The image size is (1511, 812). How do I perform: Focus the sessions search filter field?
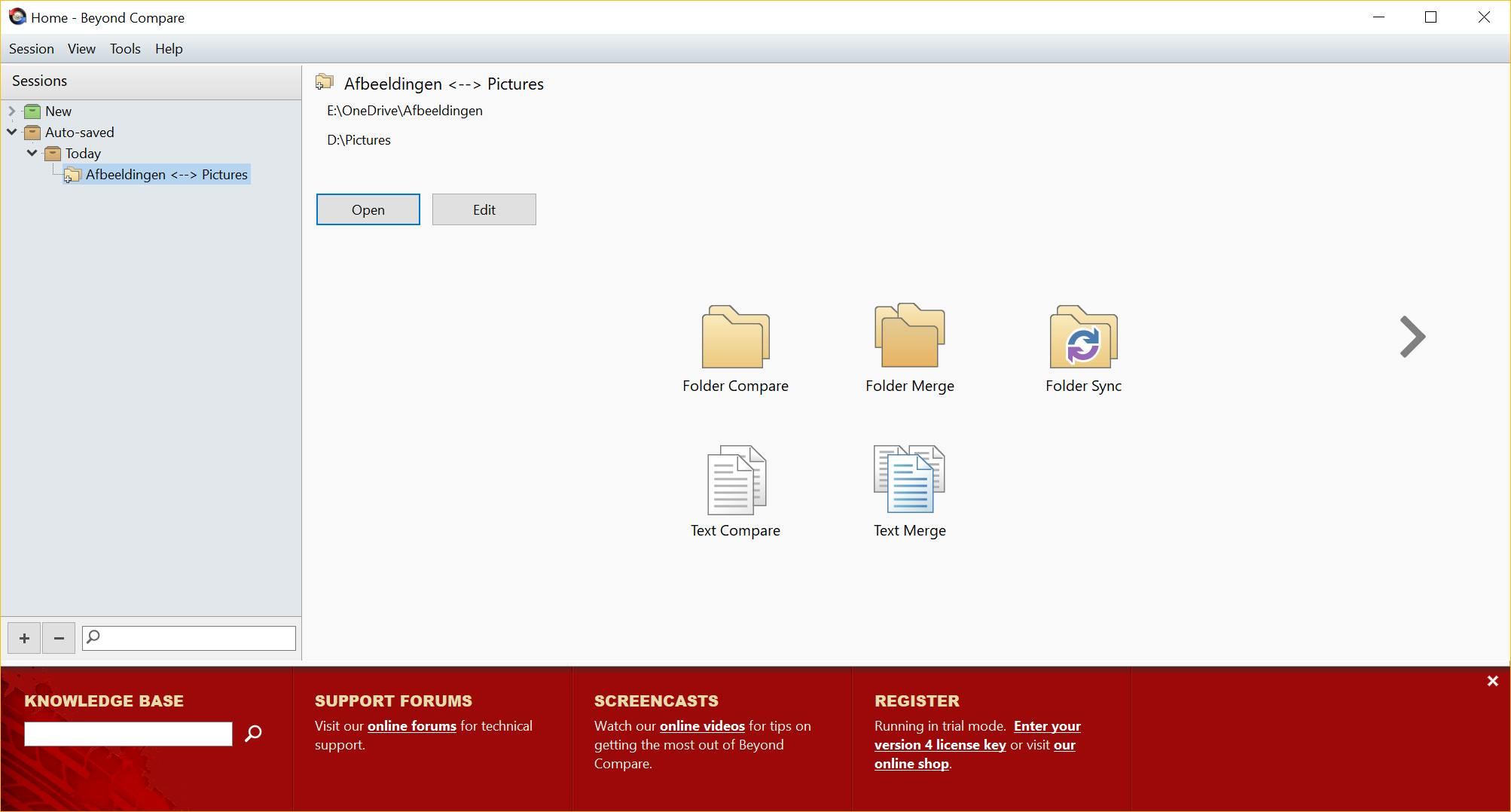(x=189, y=638)
